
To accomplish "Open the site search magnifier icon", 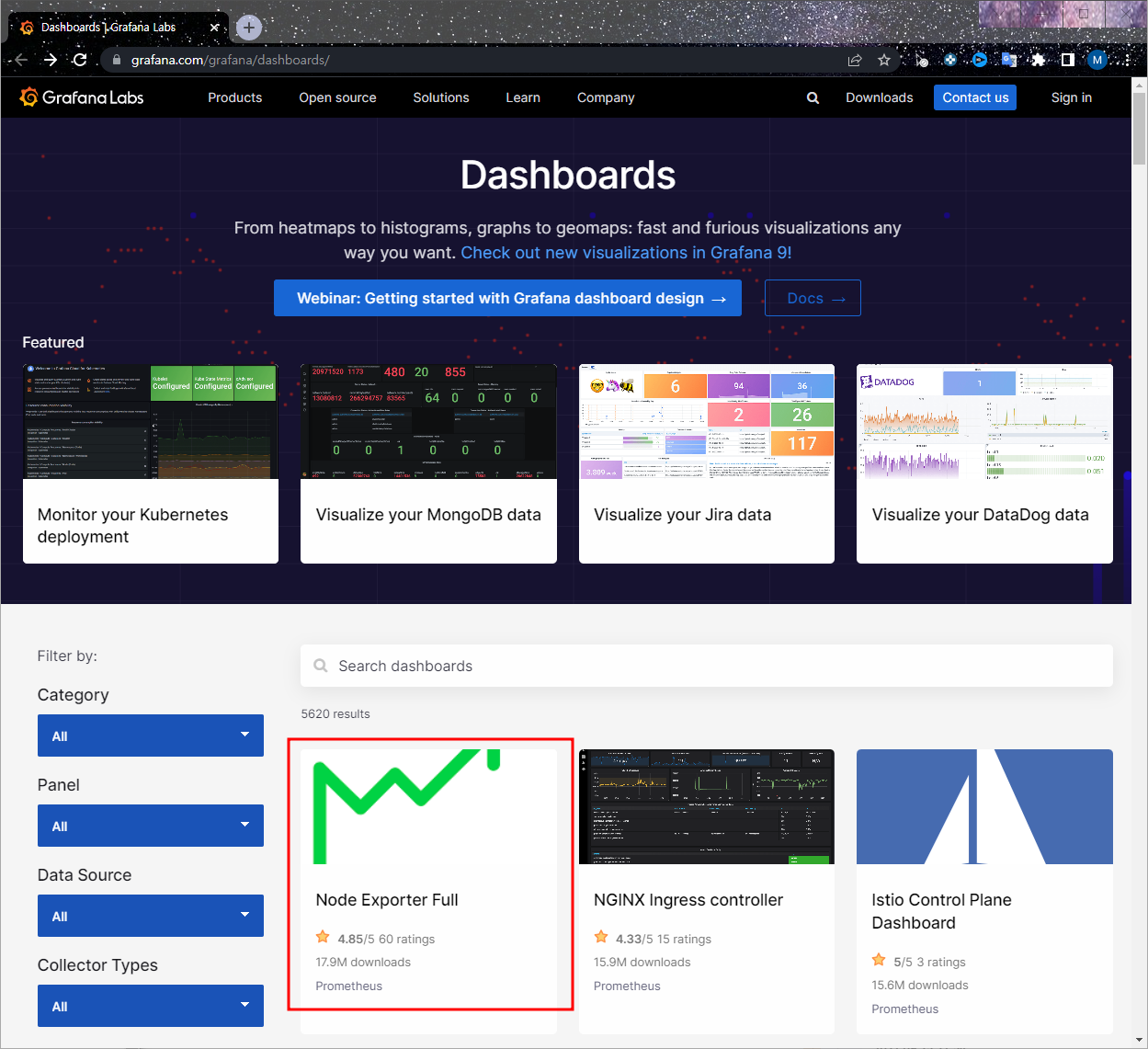I will click(x=813, y=97).
